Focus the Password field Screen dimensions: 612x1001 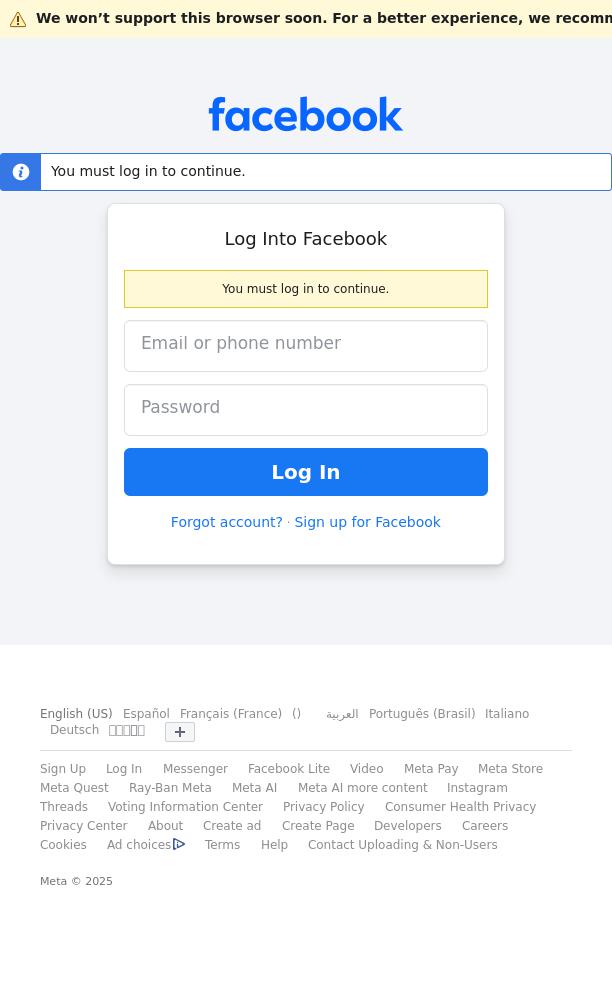point(305,409)
